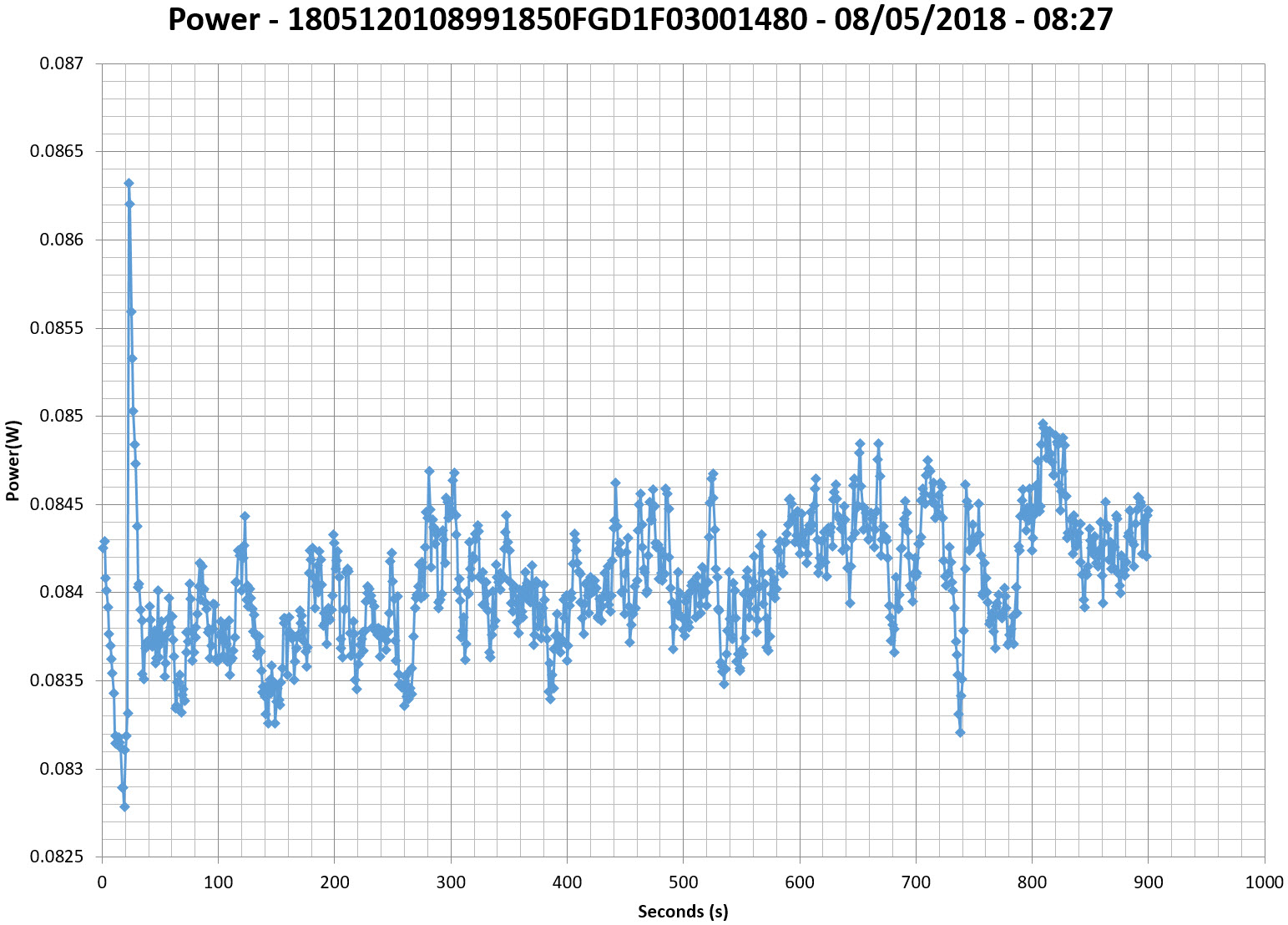Select the 'Power(W)' vertical axis title

coord(13,460)
